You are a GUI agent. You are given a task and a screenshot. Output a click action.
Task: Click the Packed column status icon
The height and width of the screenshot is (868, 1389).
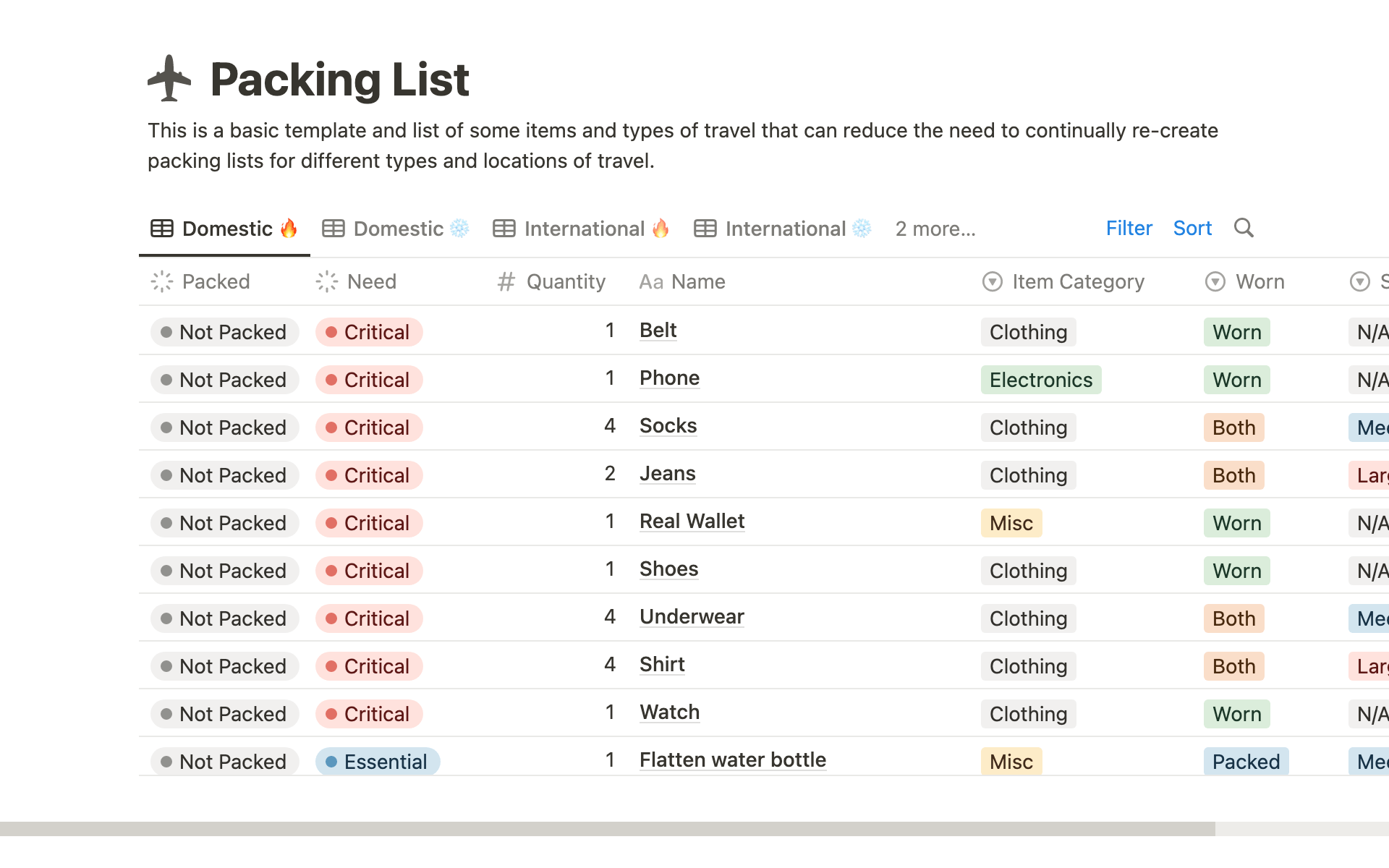[162, 281]
